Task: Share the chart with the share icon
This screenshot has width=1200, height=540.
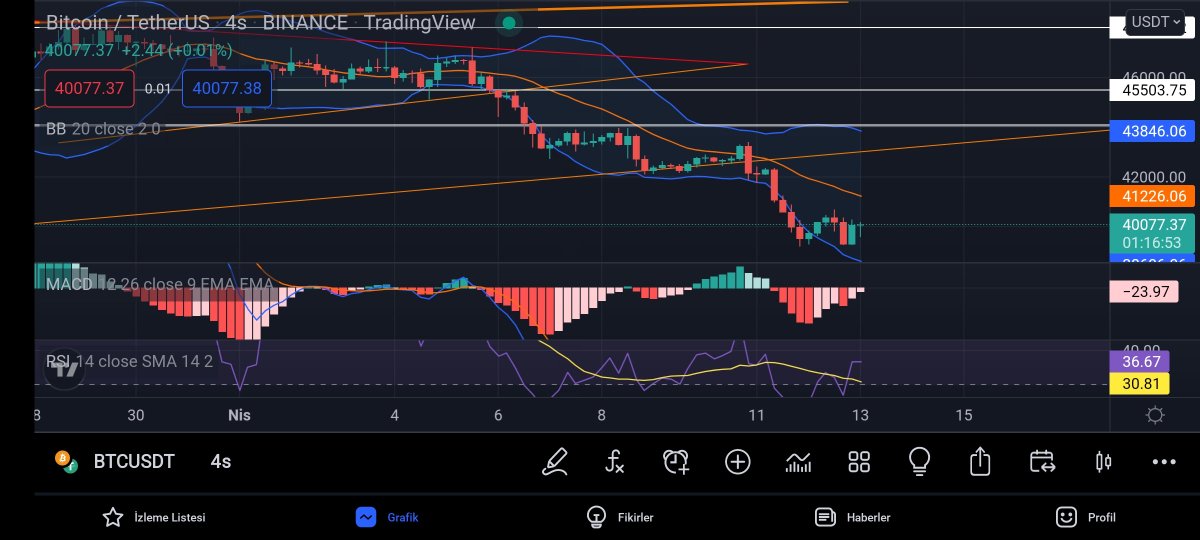Action: click(x=980, y=461)
